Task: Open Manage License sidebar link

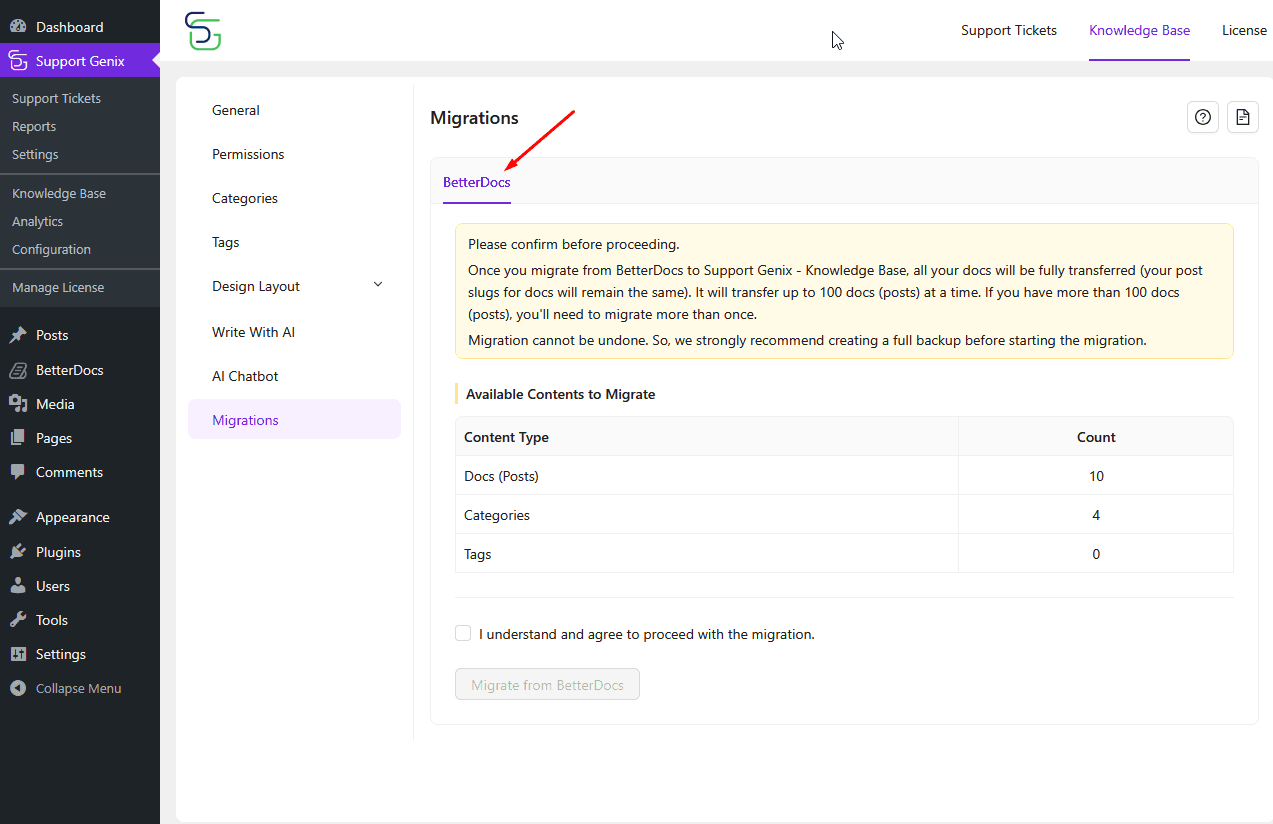Action: [58, 287]
